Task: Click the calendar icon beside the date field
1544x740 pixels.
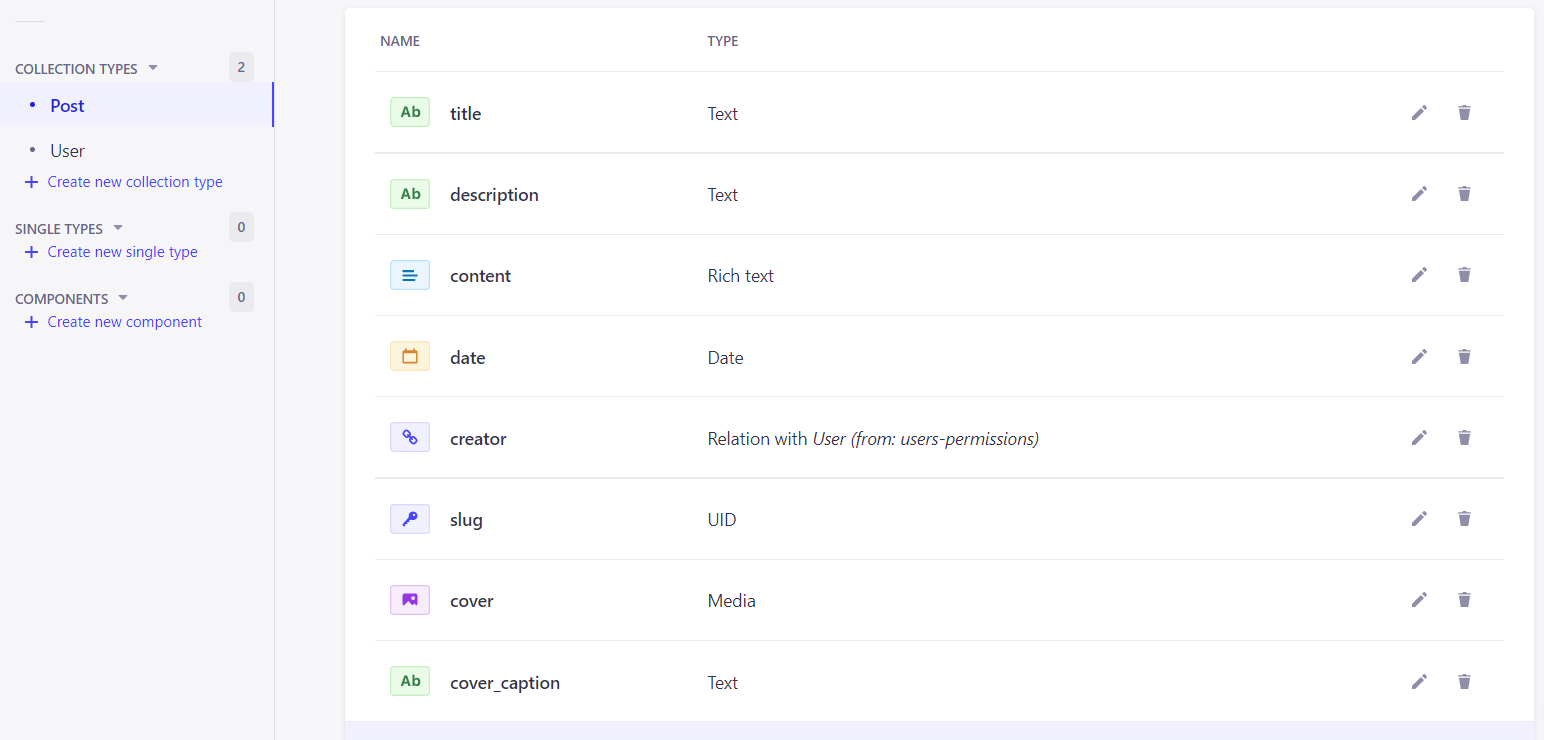Action: [409, 356]
